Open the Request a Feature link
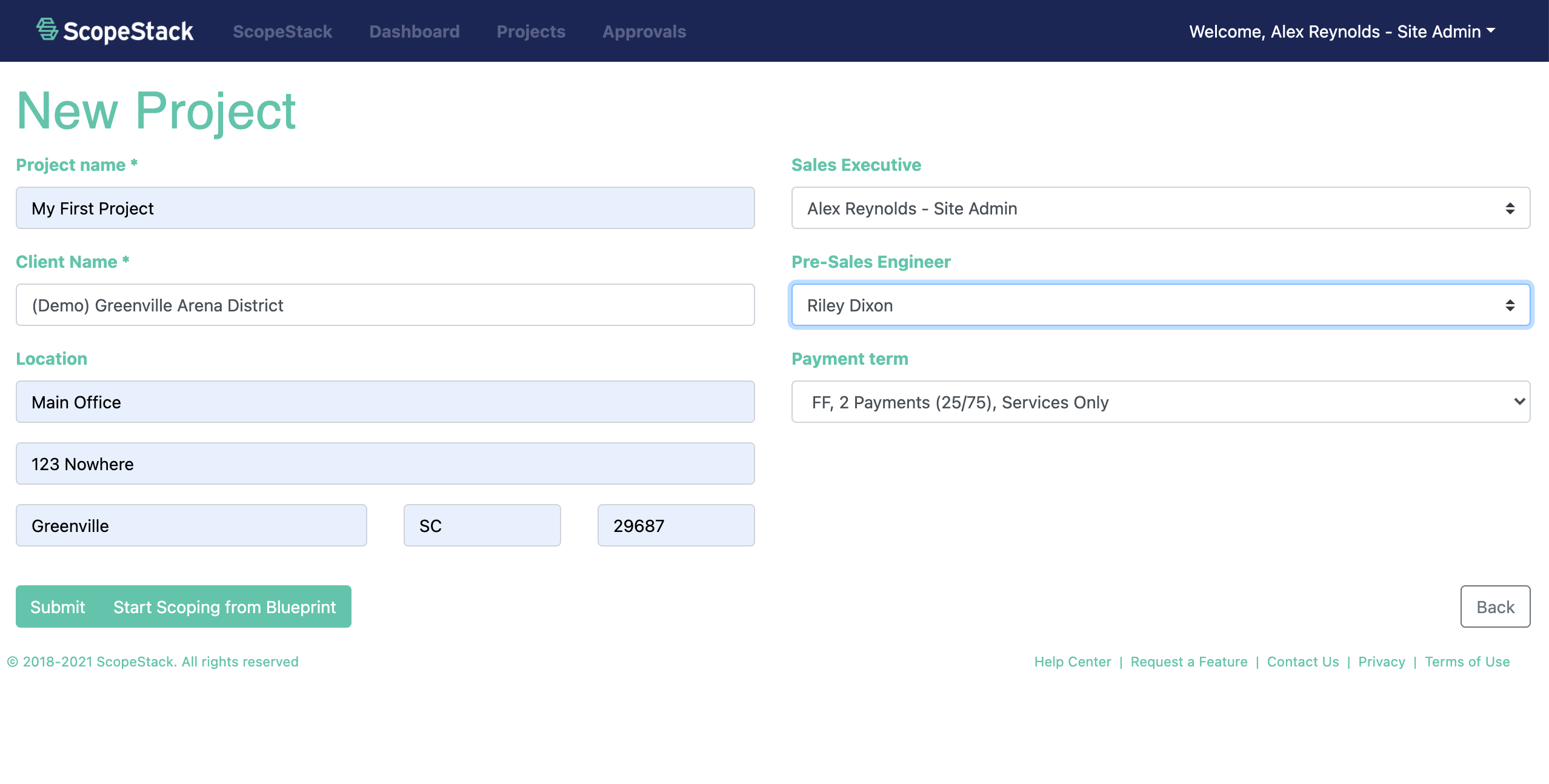1549x784 pixels. [1189, 662]
